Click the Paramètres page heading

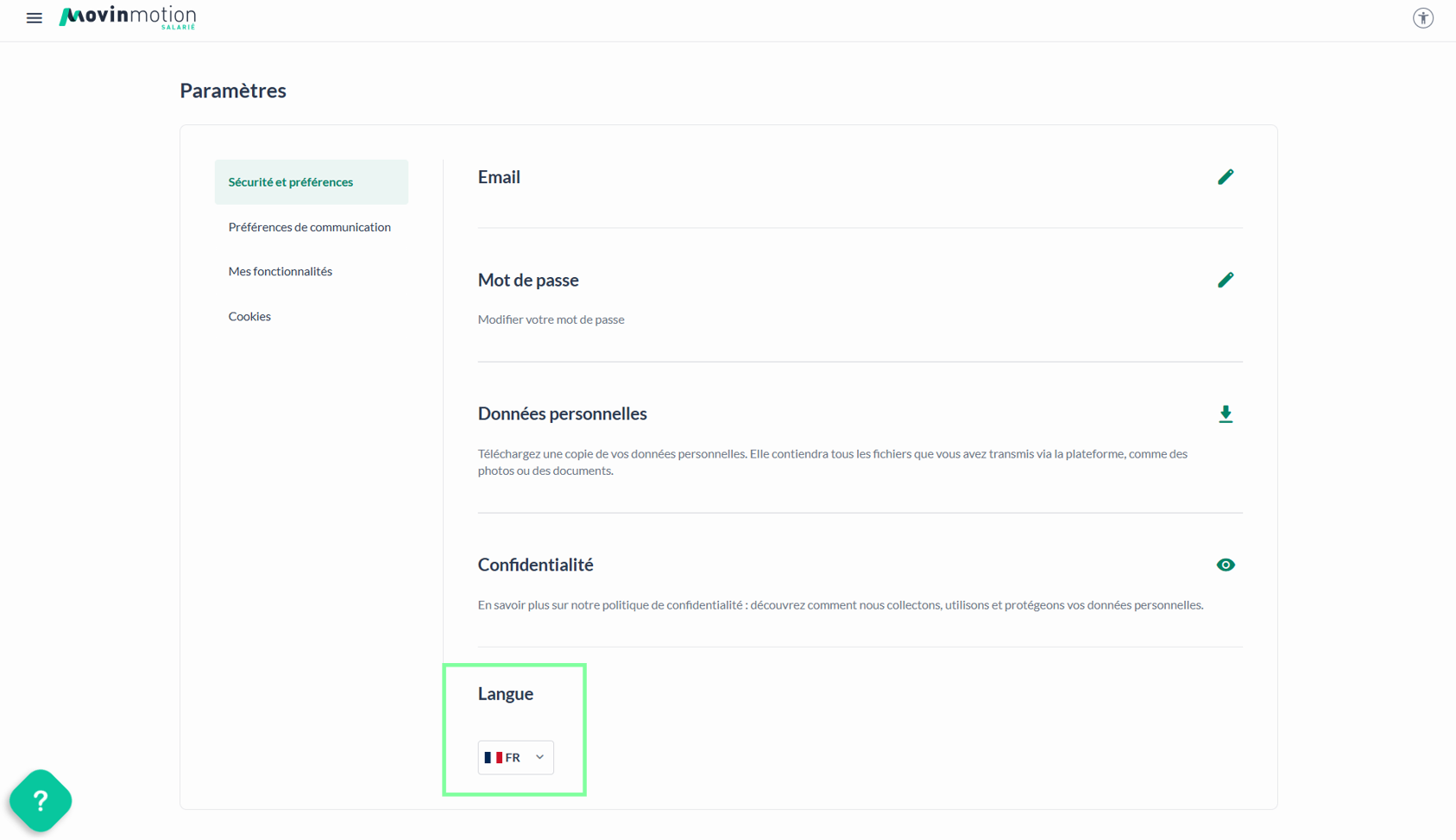pos(233,91)
